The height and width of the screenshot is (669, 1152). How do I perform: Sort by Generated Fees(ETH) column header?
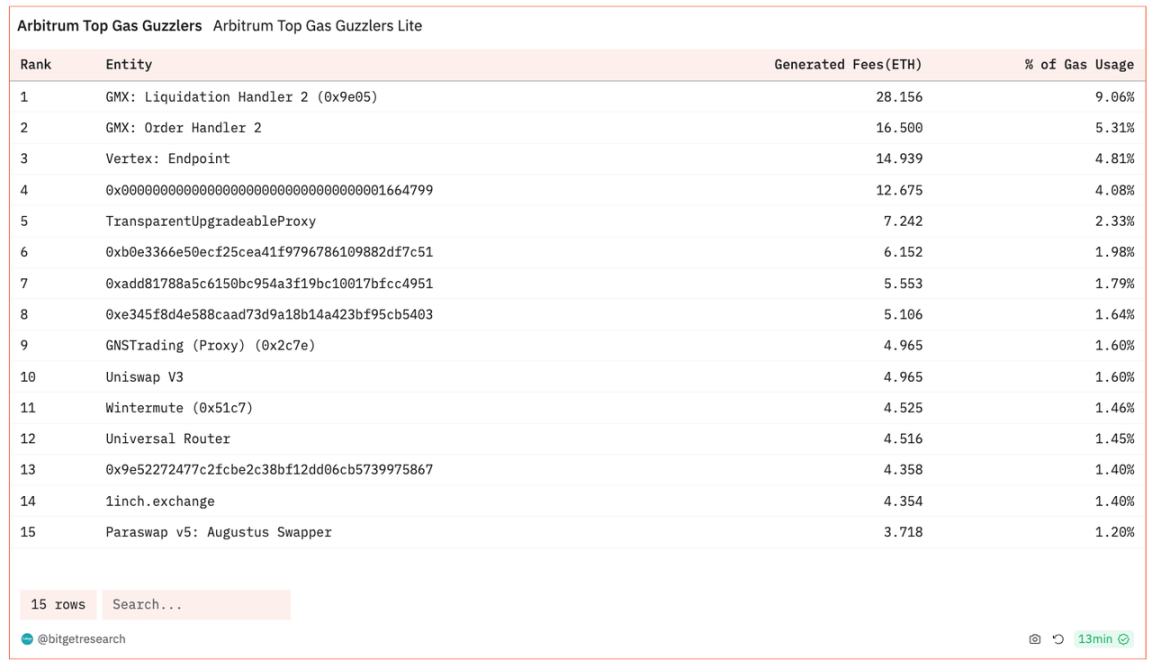pyautogui.click(x=848, y=65)
